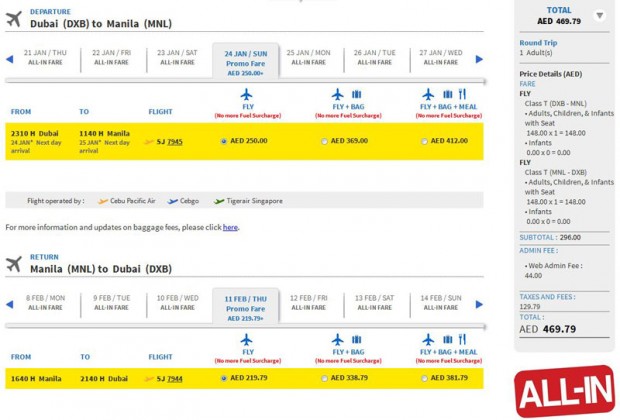Click departure time '2310 H Dubai'
Image resolution: width=620 pixels, height=420 pixels.
35,134
